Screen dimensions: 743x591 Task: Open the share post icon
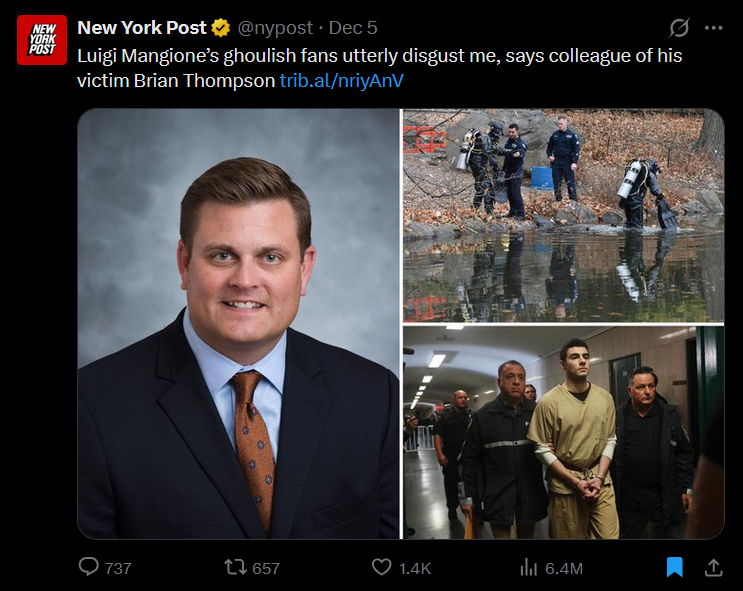tap(713, 567)
